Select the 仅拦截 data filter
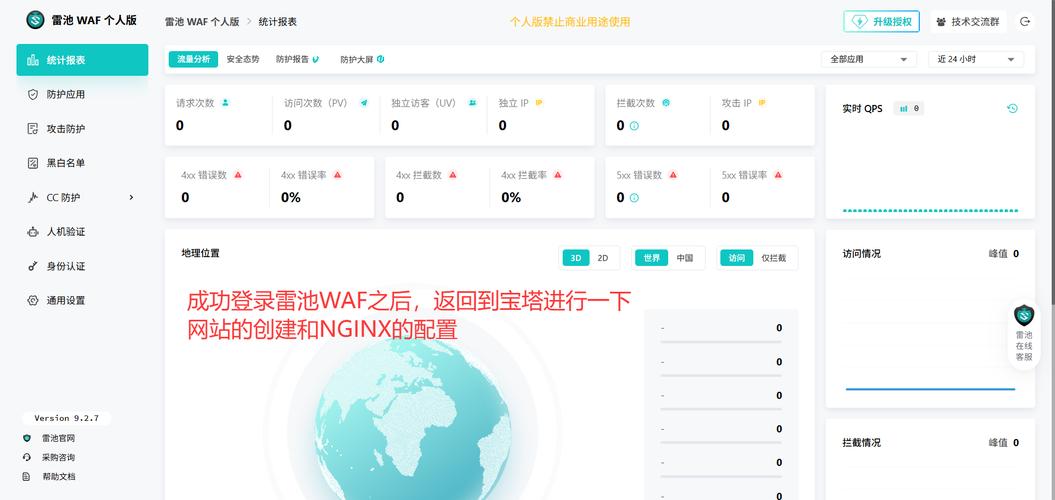Screen dimensions: 1055x500 click(x=774, y=258)
